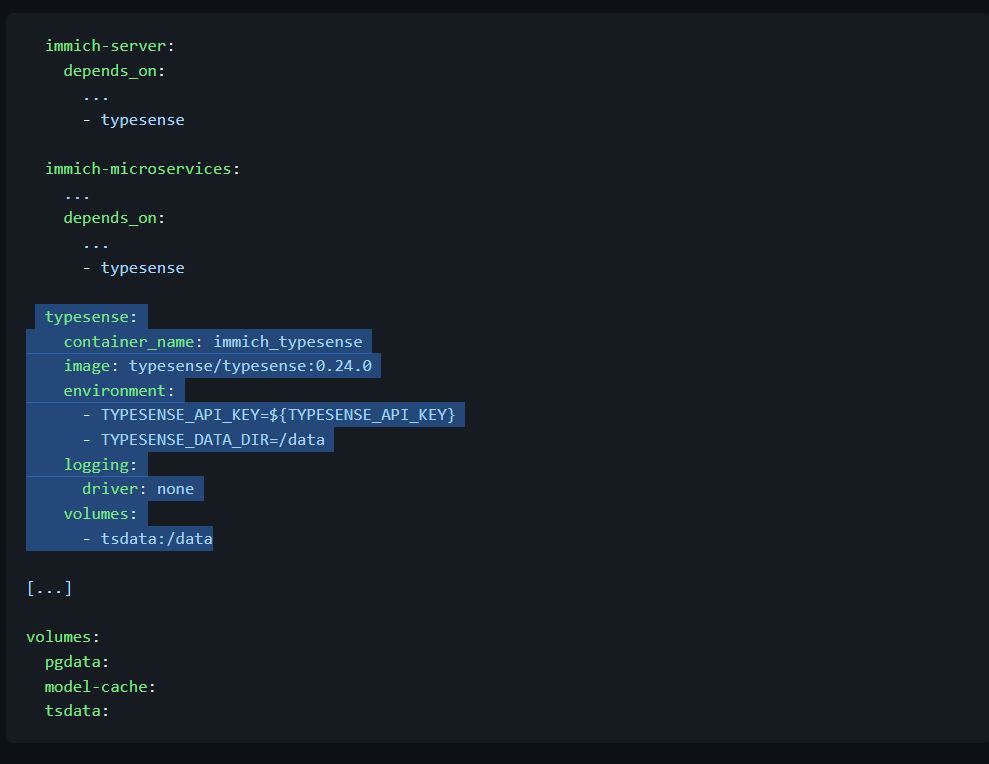The image size is (989, 764).
Task: Click the 'environment:' key
Action: (x=119, y=391)
